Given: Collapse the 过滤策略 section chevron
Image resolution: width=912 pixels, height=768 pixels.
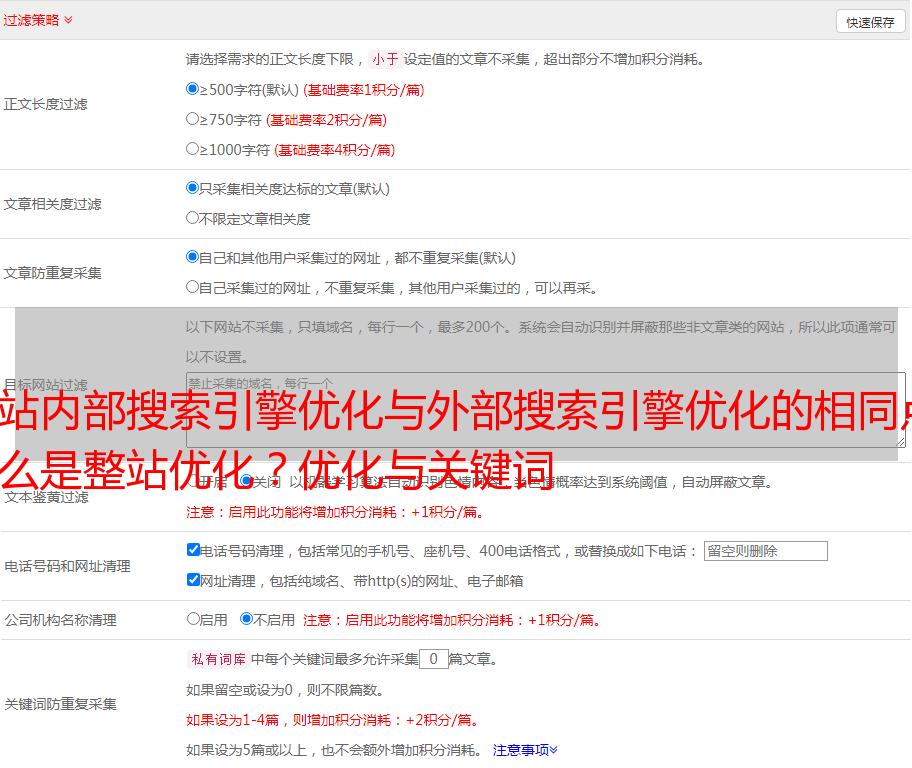Looking at the screenshot, I should (x=68, y=20).
